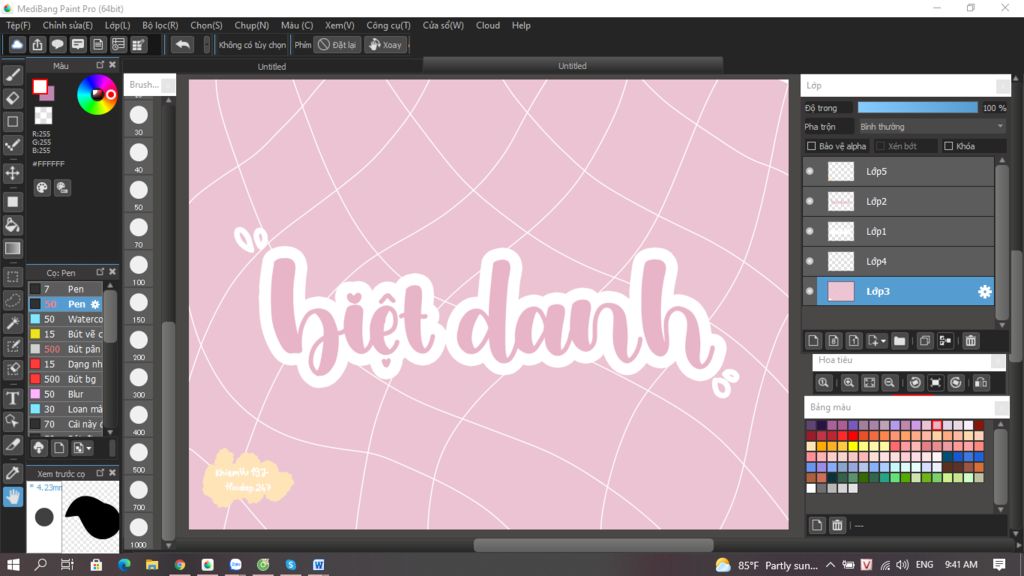Select the Text tool
Viewport: 1024px width, 576px height.
[12, 398]
